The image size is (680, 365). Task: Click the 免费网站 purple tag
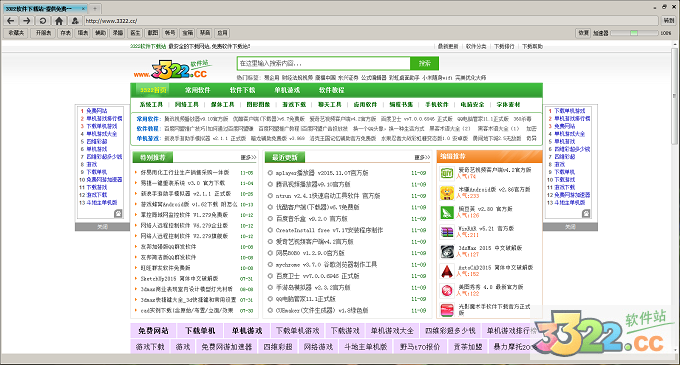(x=153, y=331)
